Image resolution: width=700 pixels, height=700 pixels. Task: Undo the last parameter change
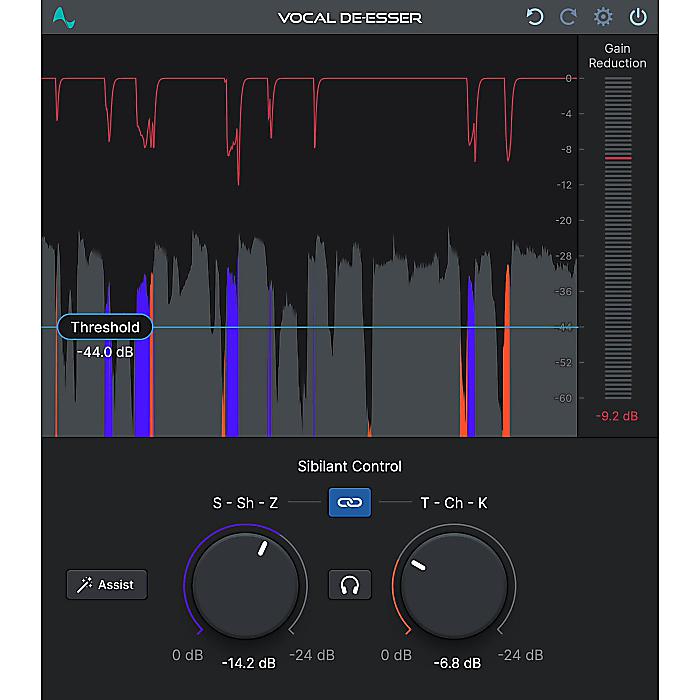(x=535, y=17)
